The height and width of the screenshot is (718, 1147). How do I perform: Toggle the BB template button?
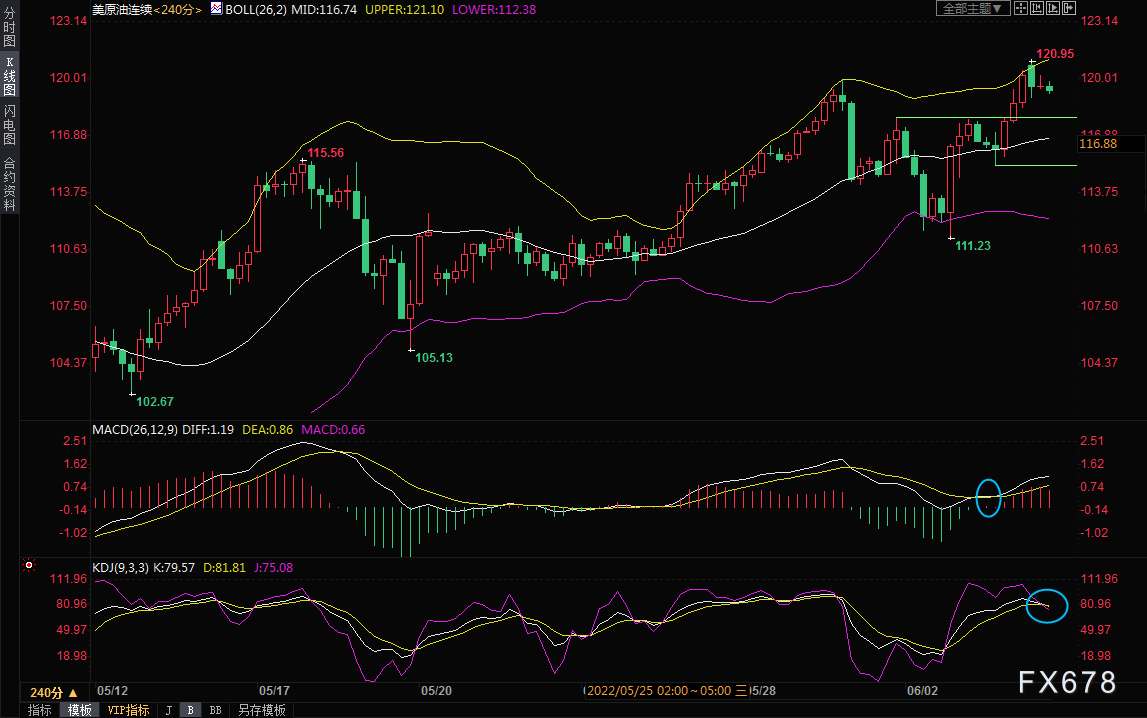[215, 710]
